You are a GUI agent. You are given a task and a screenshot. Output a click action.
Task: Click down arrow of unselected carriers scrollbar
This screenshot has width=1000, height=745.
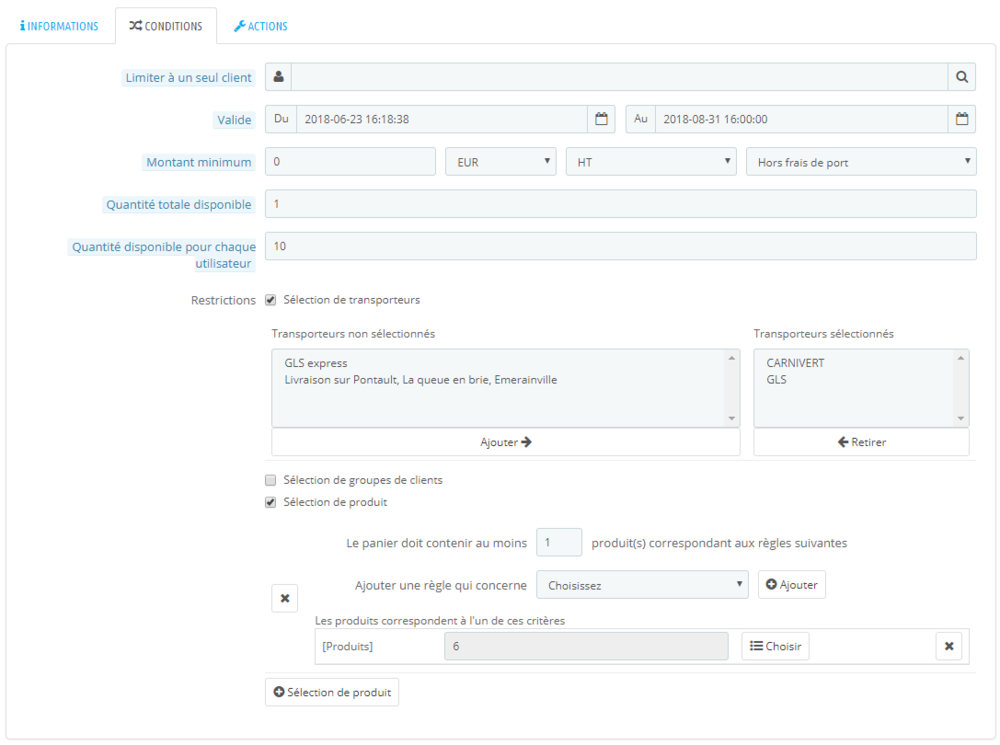pos(732,418)
